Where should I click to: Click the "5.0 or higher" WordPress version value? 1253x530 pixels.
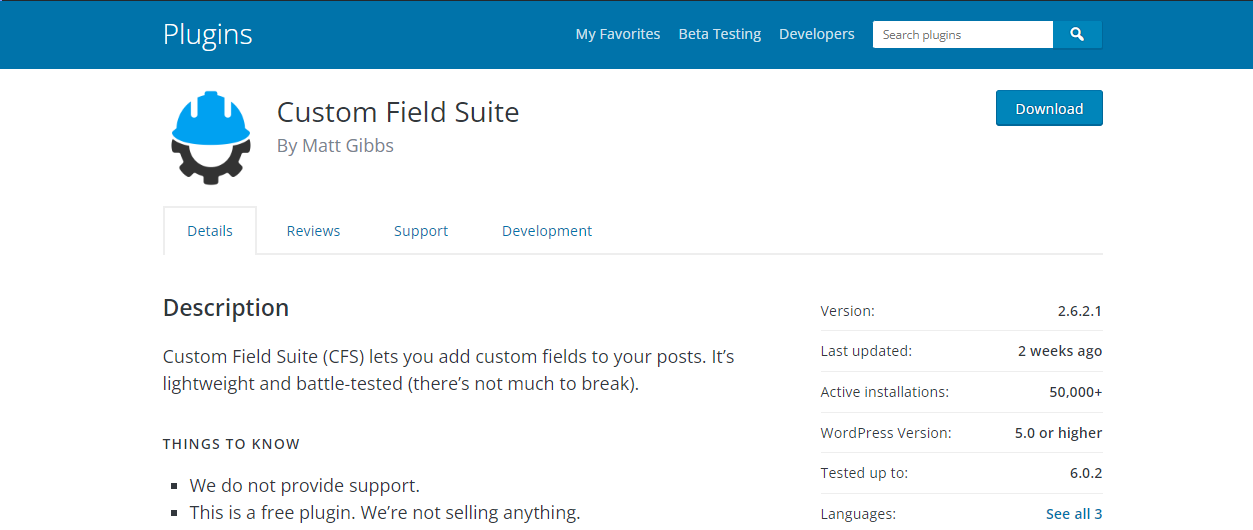1059,433
